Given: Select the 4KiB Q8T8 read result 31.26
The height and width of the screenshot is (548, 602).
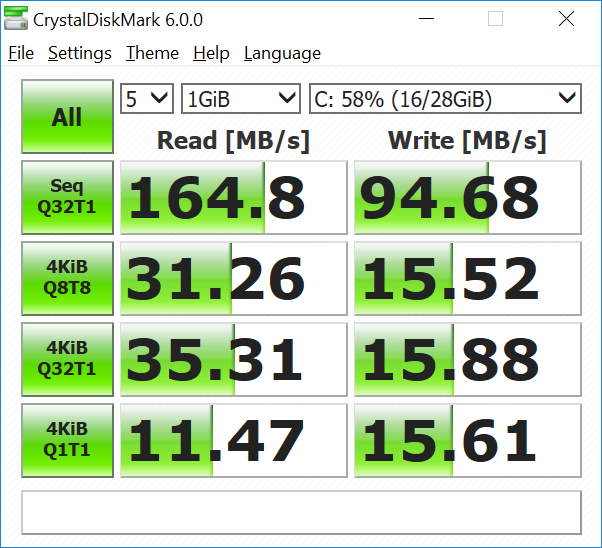Looking at the screenshot, I should click(234, 278).
